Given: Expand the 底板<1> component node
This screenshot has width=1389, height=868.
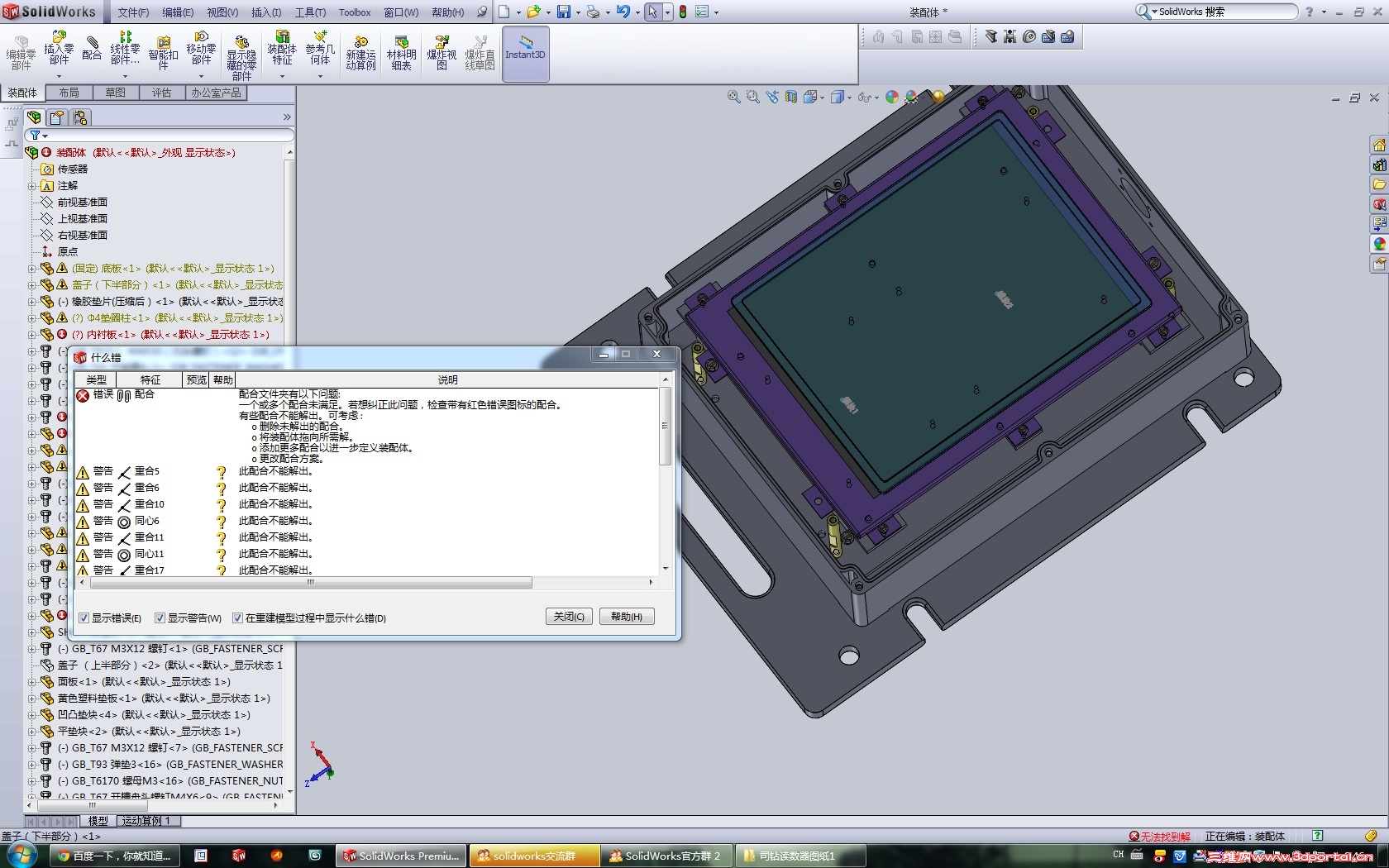Looking at the screenshot, I should (31, 269).
